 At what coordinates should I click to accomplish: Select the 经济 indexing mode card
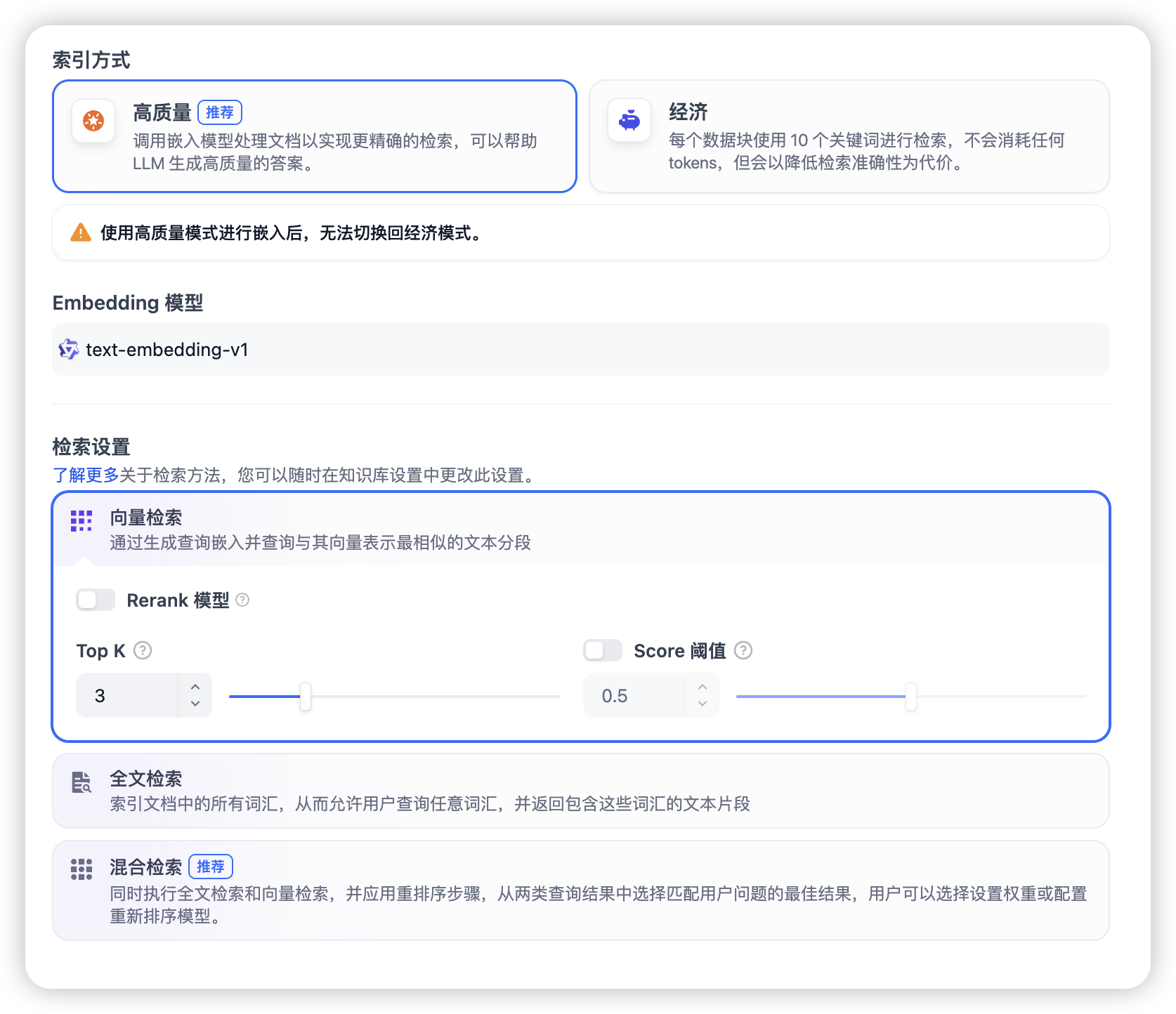pyautogui.click(x=849, y=136)
